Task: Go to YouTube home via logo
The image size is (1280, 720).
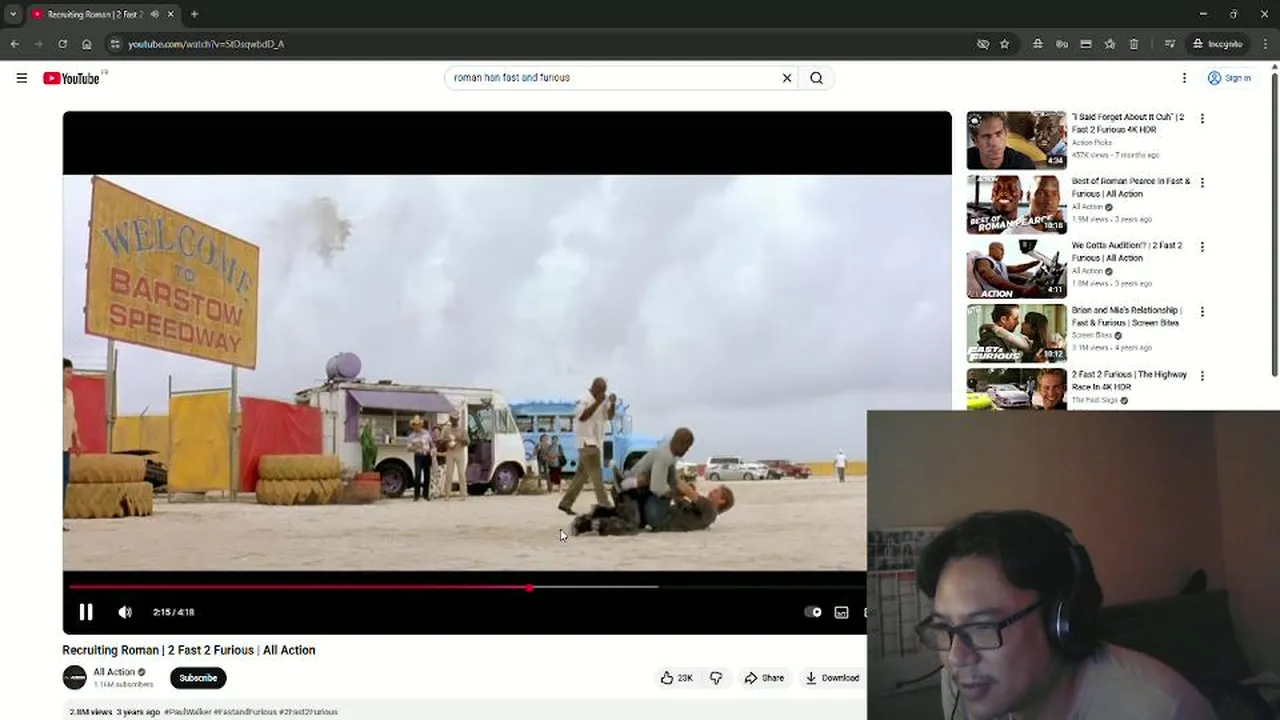Action: (x=72, y=78)
